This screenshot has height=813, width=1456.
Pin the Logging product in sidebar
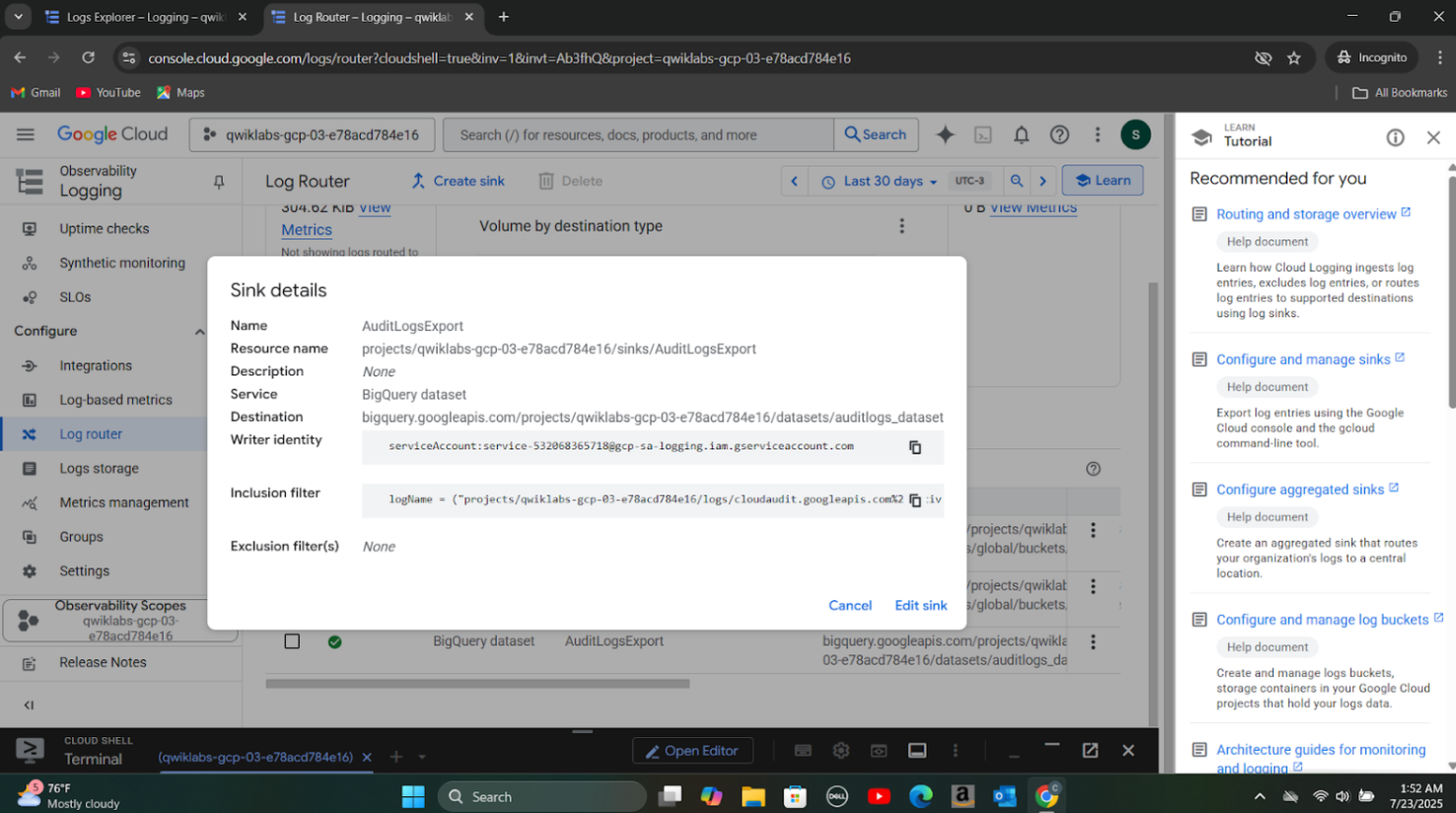pos(219,181)
